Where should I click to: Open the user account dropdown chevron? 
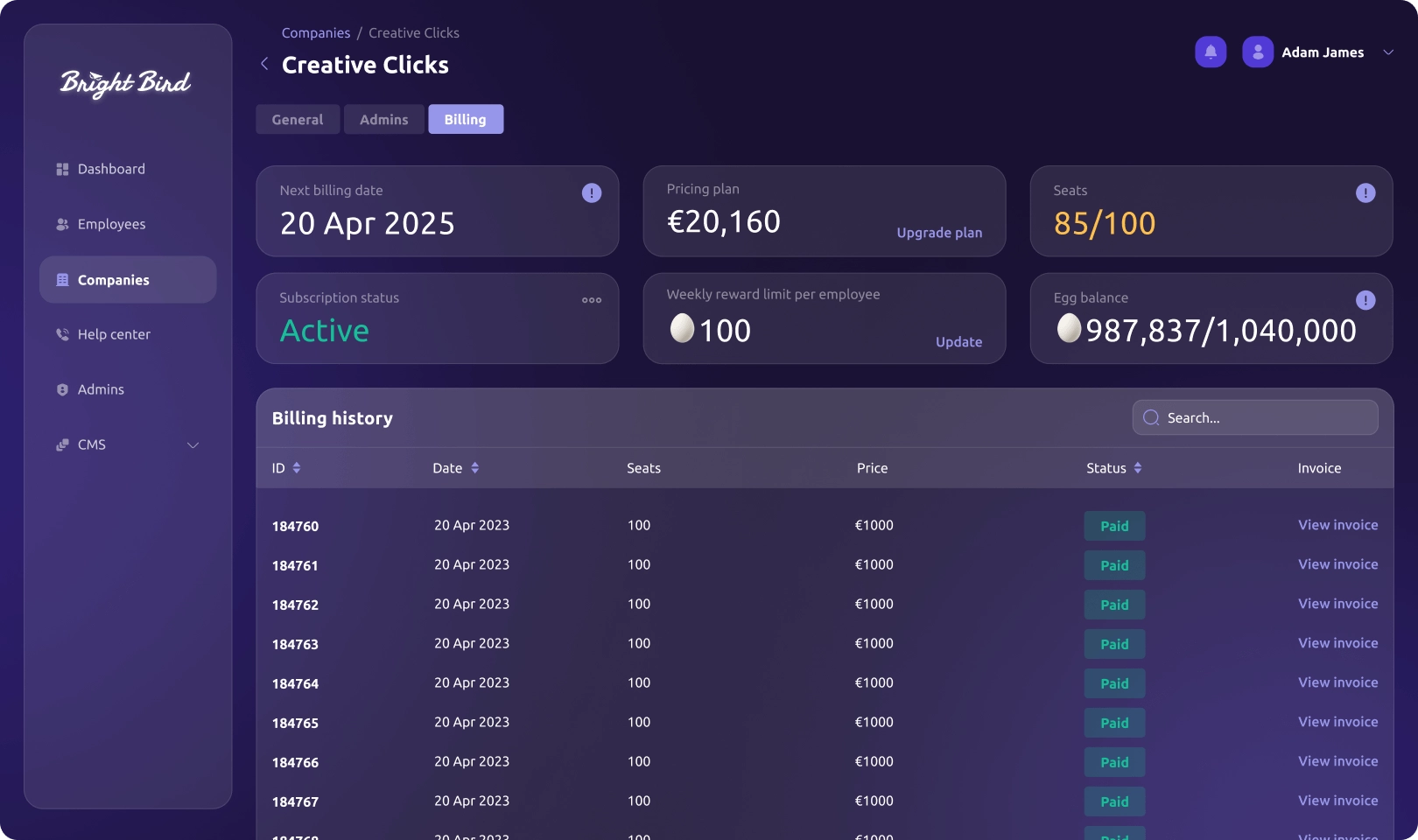click(1388, 52)
